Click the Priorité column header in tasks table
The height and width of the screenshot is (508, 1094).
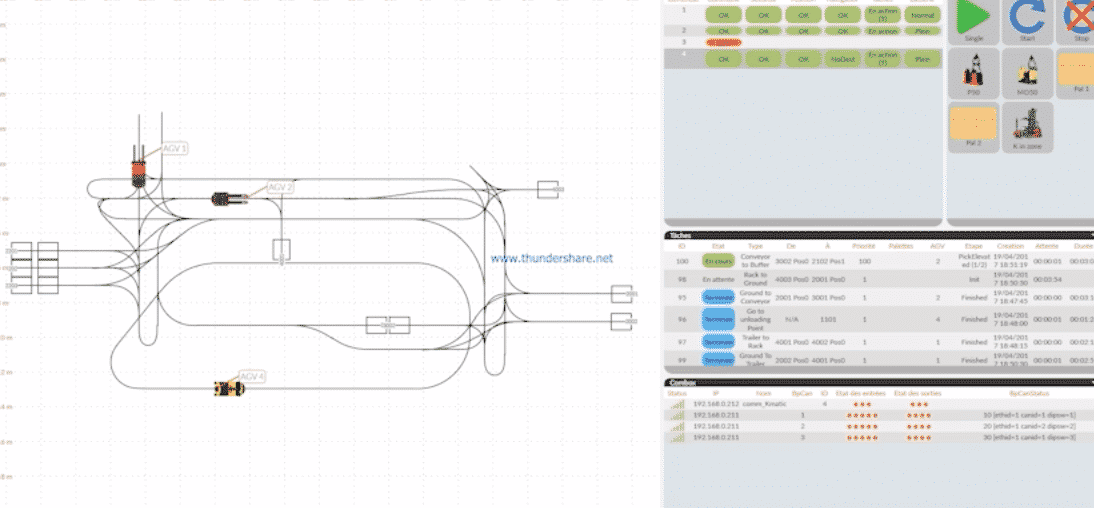coord(863,243)
